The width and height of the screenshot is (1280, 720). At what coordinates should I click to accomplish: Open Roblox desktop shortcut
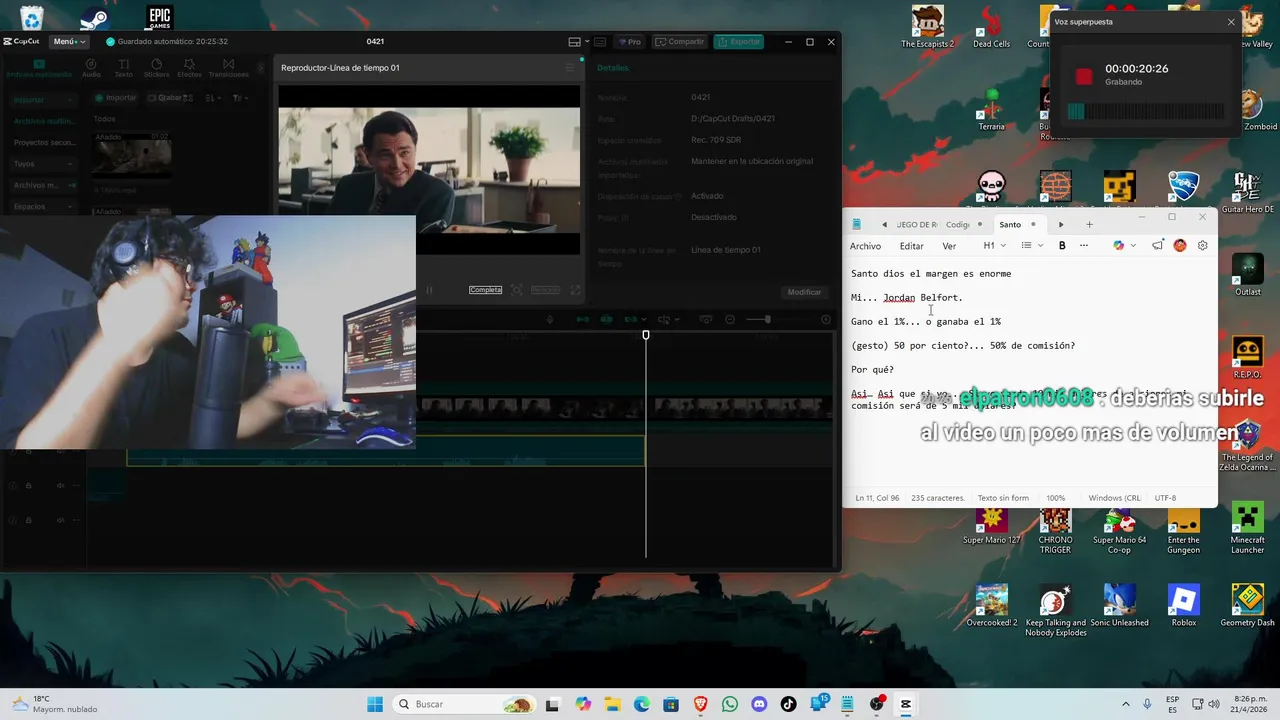[1184, 606]
